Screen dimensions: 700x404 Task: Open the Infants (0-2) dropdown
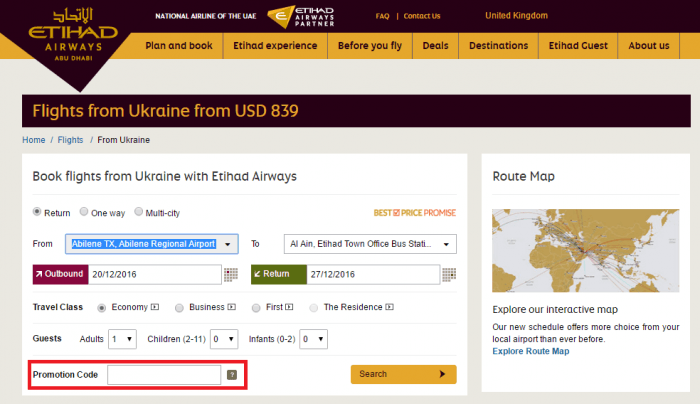[x=313, y=339]
